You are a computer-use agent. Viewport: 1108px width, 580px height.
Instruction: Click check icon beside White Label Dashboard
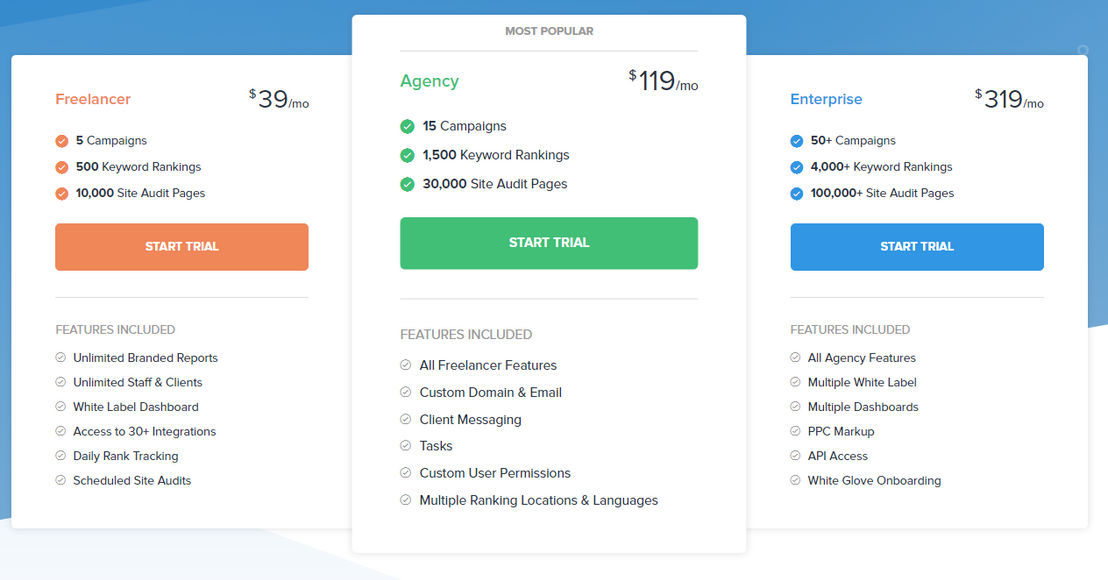tap(61, 406)
